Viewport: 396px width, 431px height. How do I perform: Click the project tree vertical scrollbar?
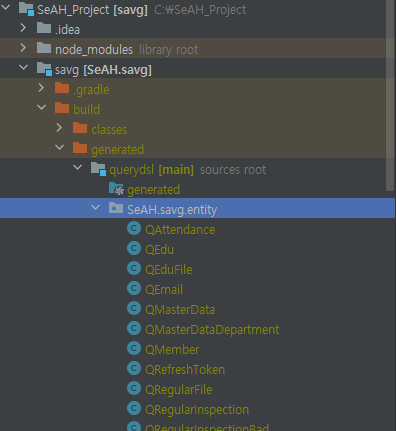[x=390, y=96]
